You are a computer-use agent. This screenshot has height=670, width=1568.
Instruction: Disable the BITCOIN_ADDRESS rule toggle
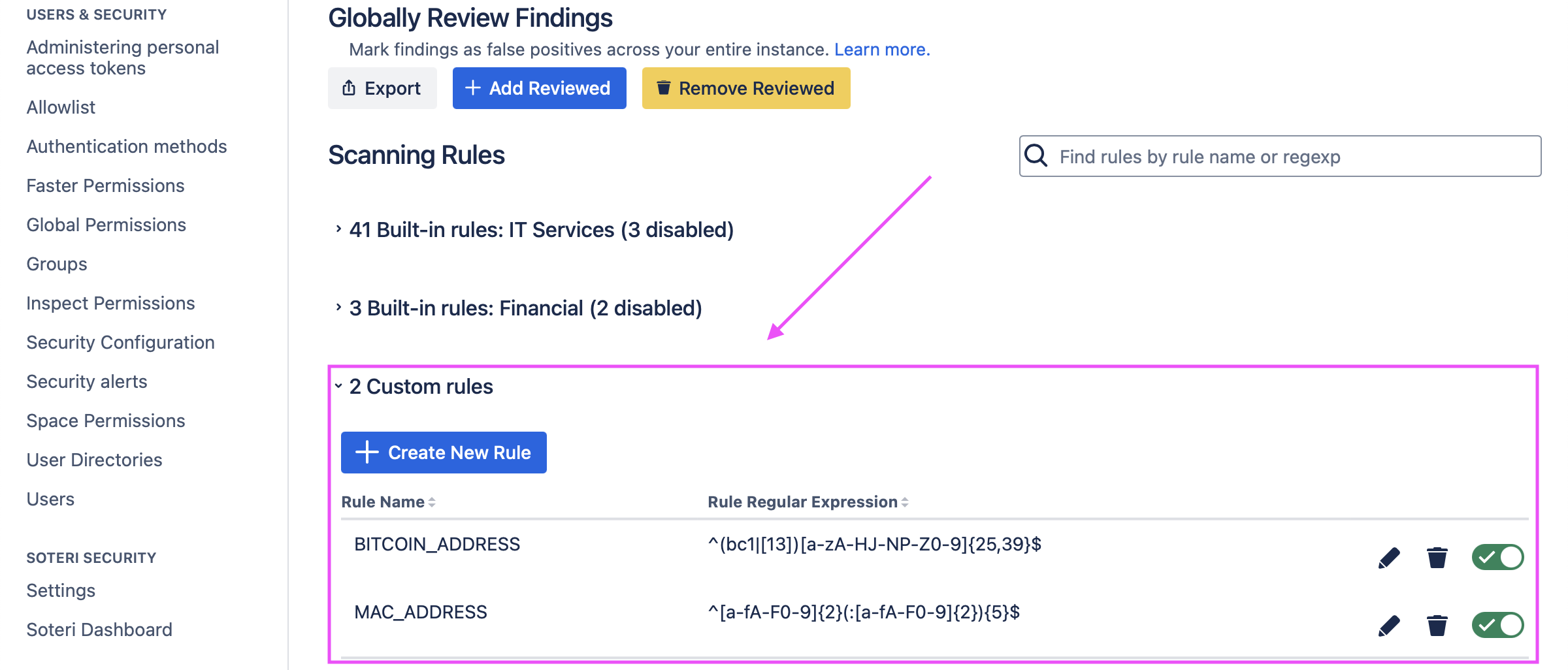tap(1497, 558)
